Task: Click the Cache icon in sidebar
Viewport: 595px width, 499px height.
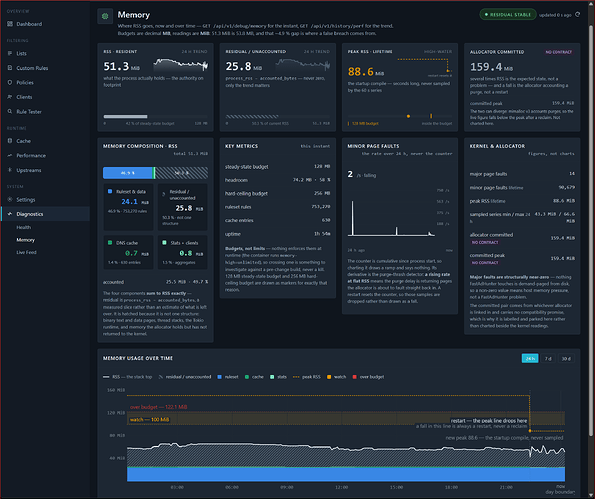Action: click(10, 141)
